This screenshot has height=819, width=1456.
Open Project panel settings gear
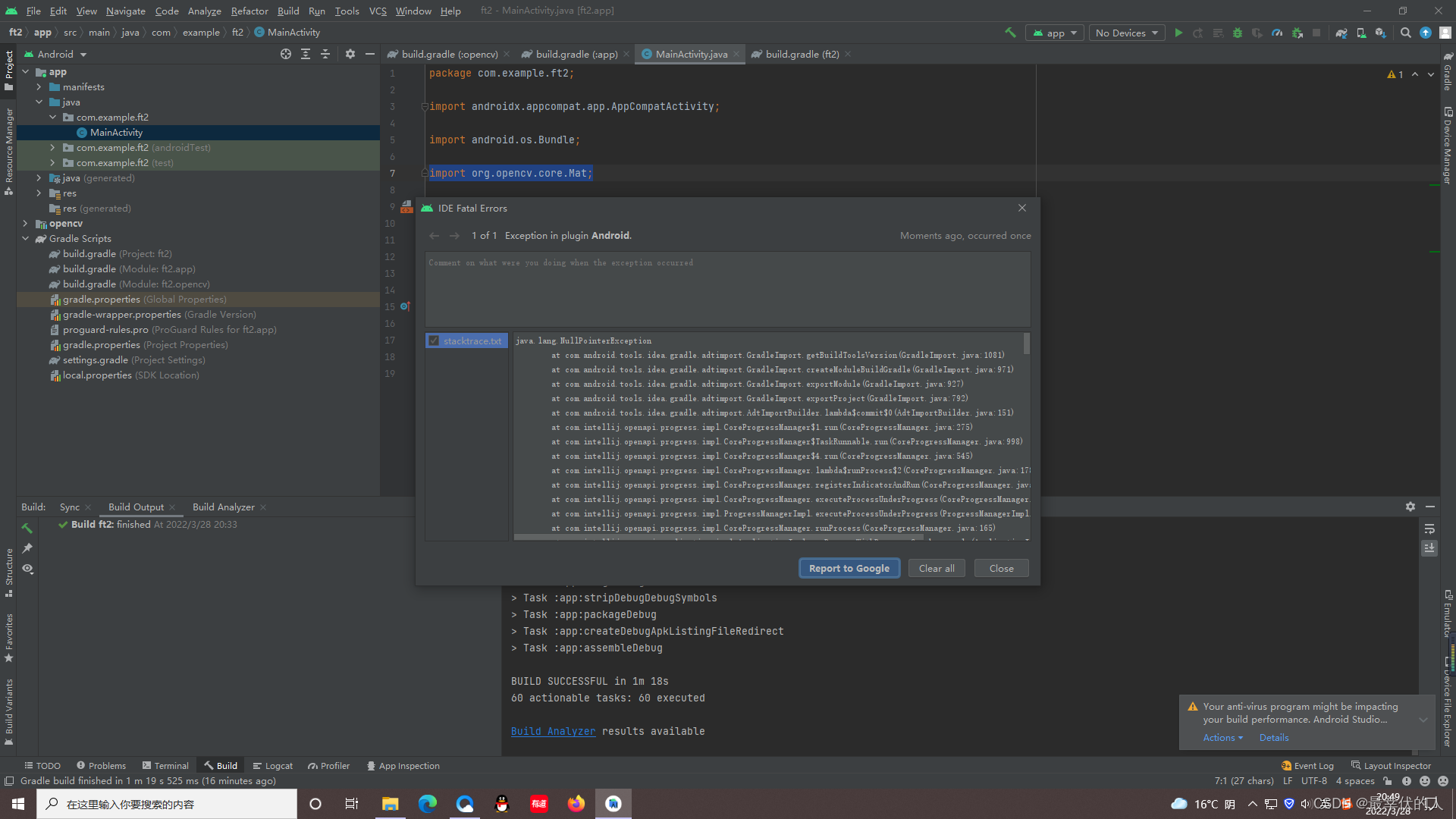[350, 54]
